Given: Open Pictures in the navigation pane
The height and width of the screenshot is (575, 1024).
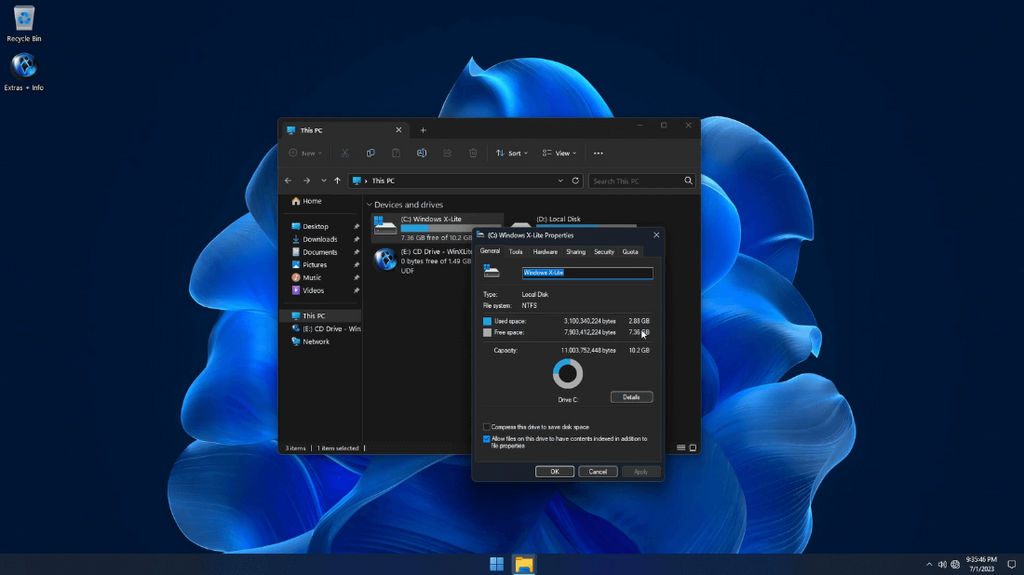Looking at the screenshot, I should click(310, 265).
